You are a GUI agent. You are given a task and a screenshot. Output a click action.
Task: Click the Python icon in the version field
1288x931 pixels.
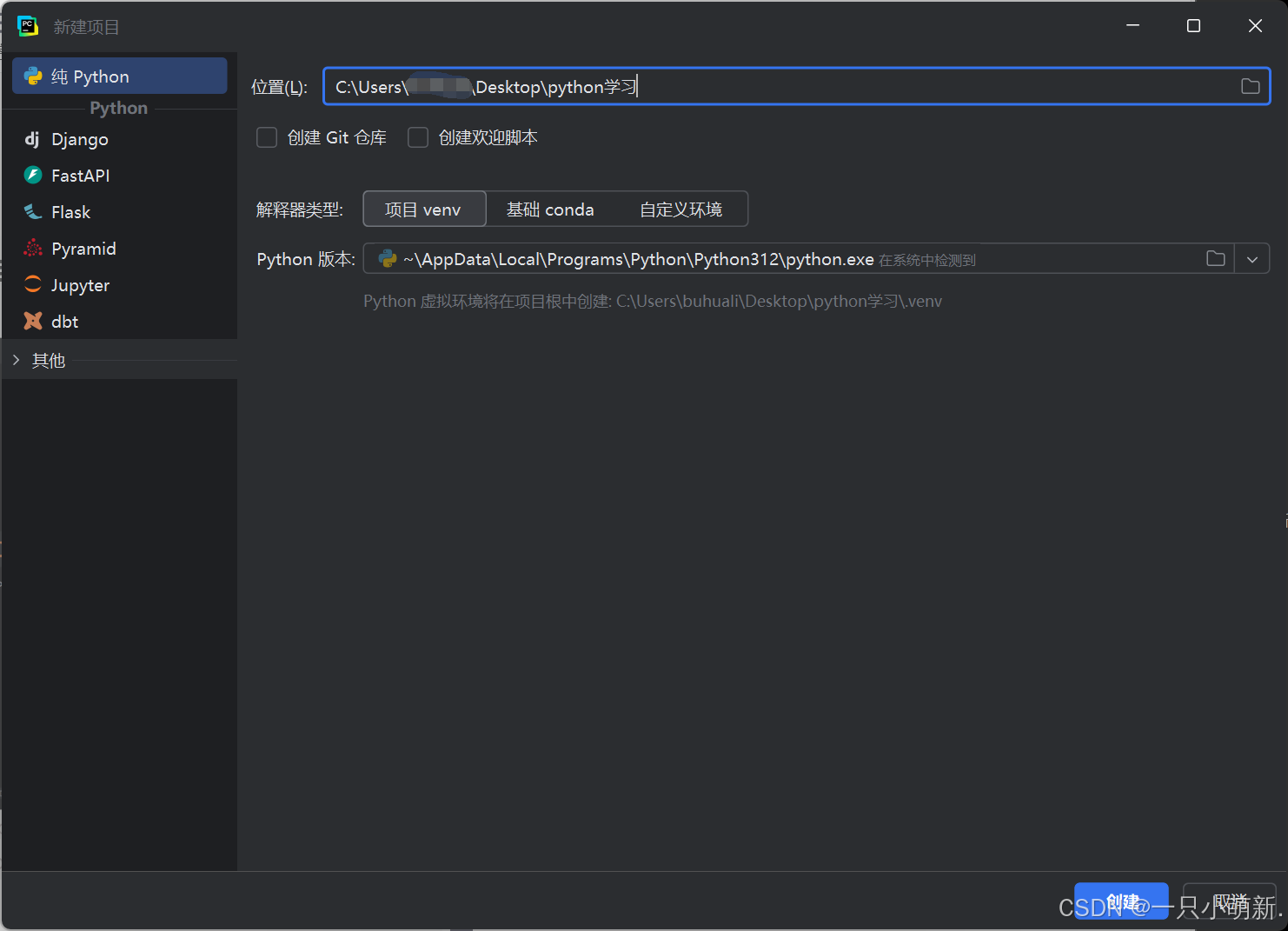388,259
